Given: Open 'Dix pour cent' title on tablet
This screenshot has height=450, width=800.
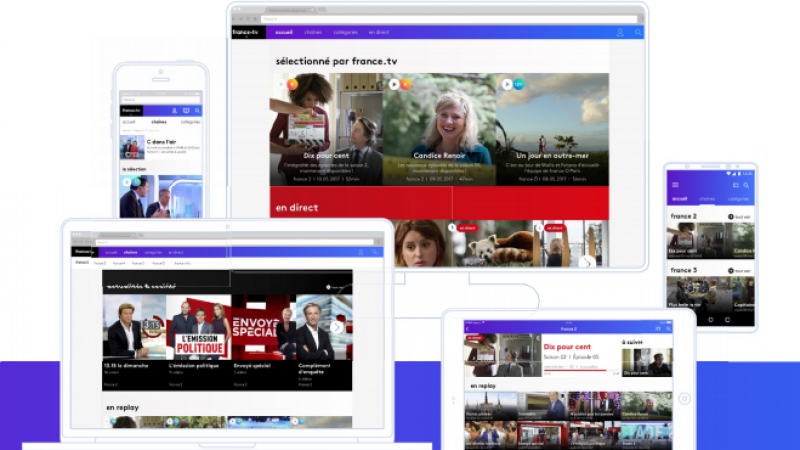Looking at the screenshot, I should [x=566, y=346].
